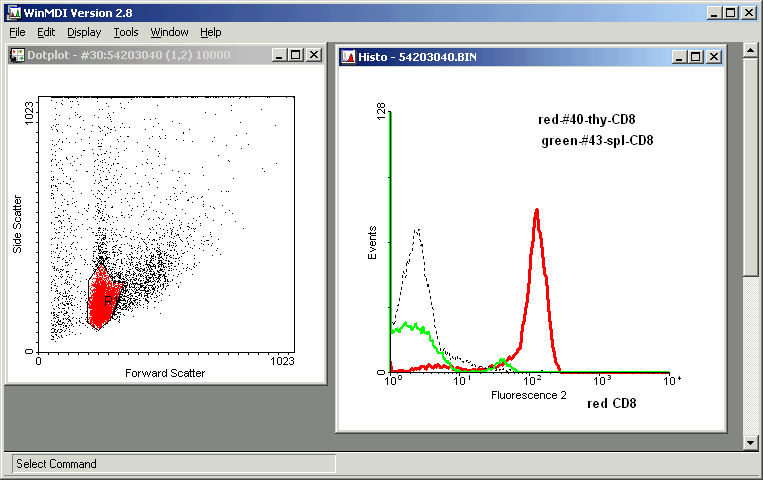Click the Histo window system icon
This screenshot has width=763, height=480.
tap(347, 57)
